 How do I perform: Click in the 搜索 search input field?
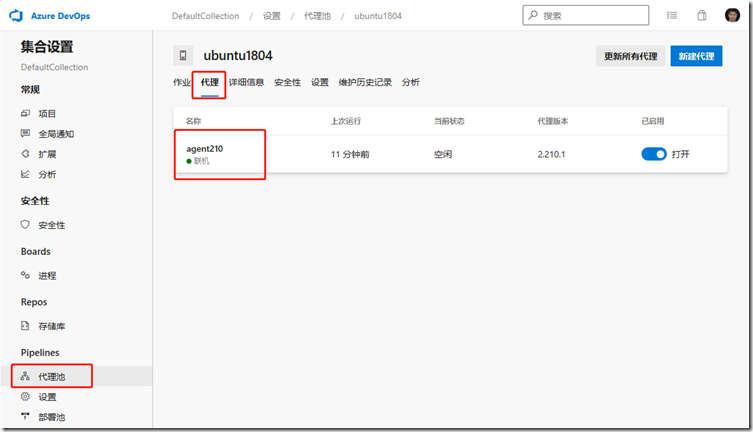pos(585,15)
